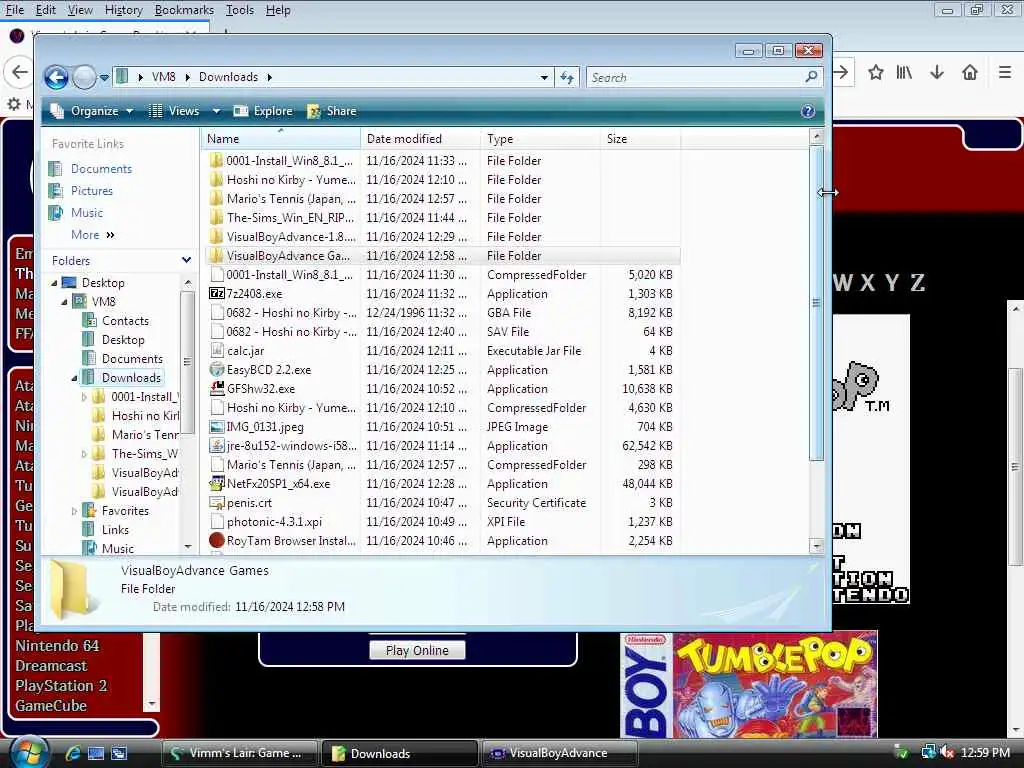1024x768 pixels.
Task: Open Firefox Help menu
Action: 278,10
